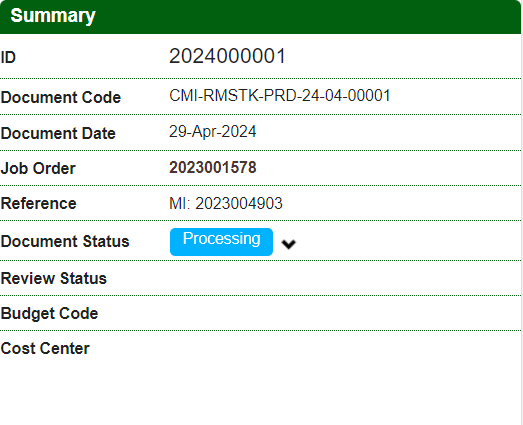Click the empty Budget Code value area
Image resolution: width=523 pixels, height=425 pixels.
tap(345, 313)
